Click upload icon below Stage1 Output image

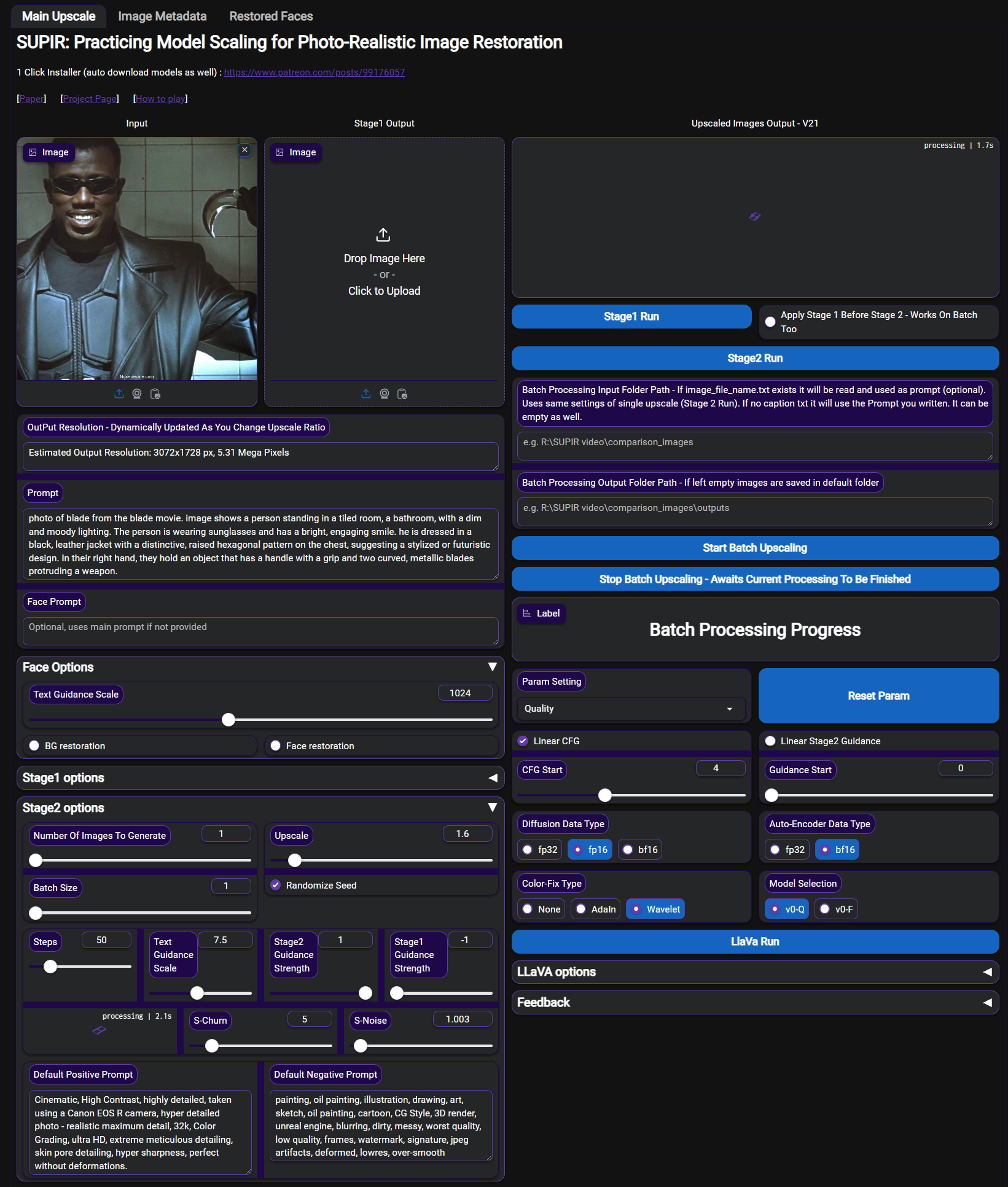(x=366, y=394)
